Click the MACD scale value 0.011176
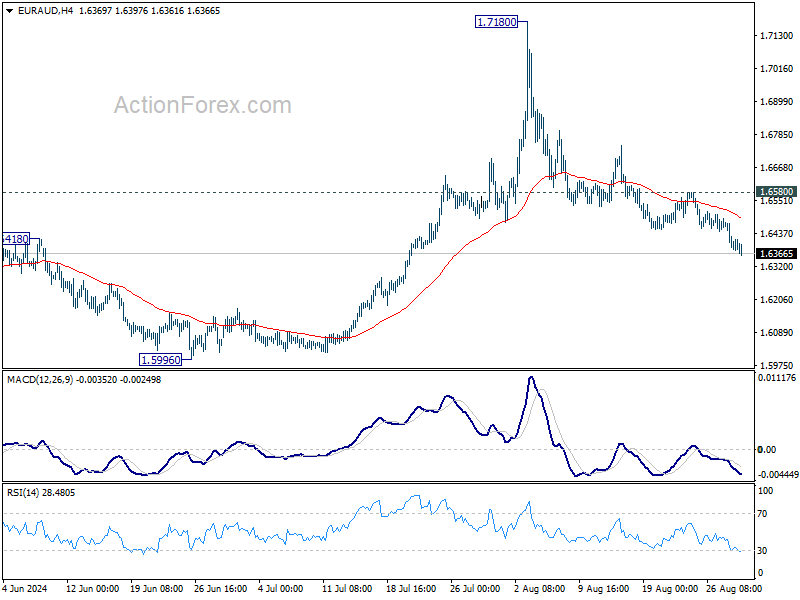Screen dimensions: 800x600 coord(777,378)
